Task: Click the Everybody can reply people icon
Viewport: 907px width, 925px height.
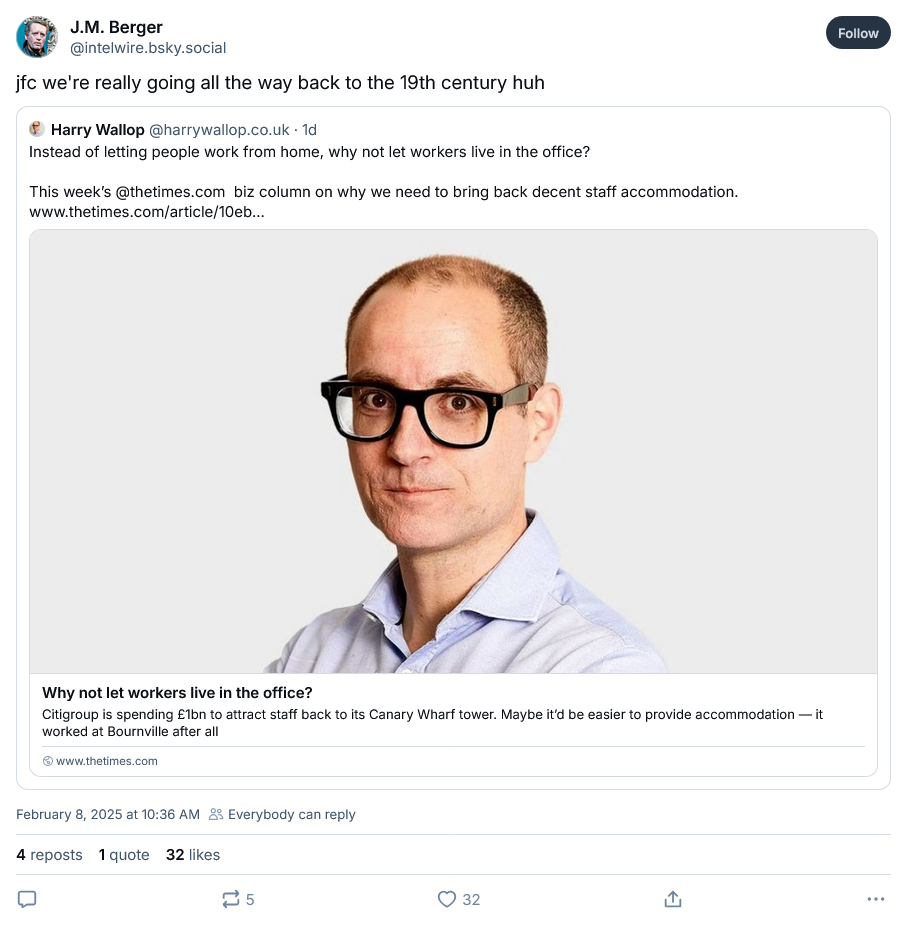Action: pyautogui.click(x=216, y=814)
